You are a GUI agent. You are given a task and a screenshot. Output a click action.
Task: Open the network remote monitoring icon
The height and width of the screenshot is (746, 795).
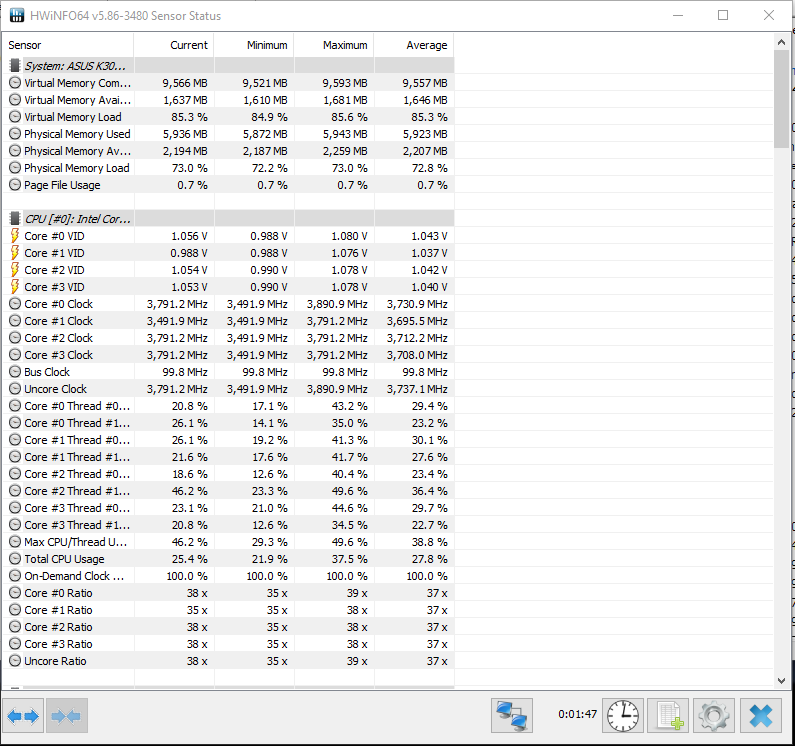(x=512, y=716)
